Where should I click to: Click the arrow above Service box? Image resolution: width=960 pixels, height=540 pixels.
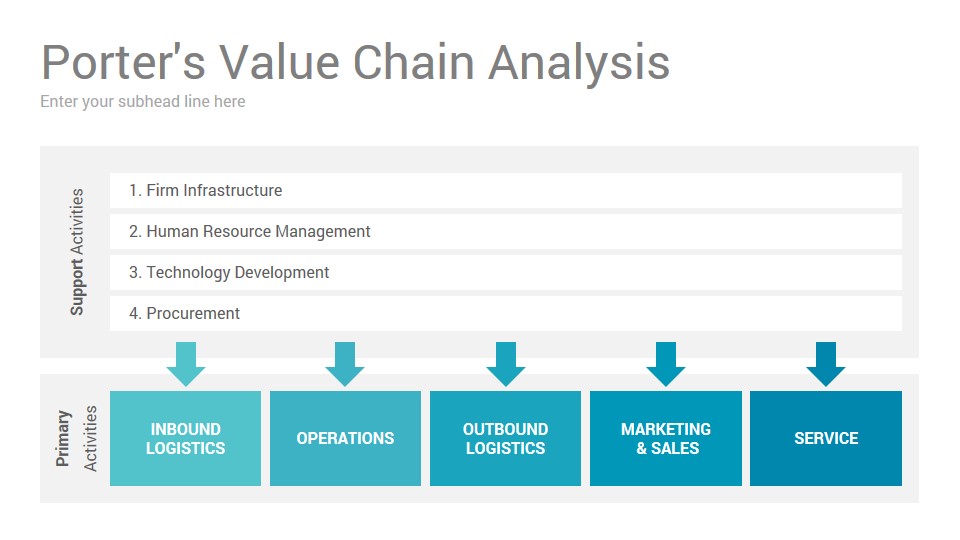click(x=826, y=364)
